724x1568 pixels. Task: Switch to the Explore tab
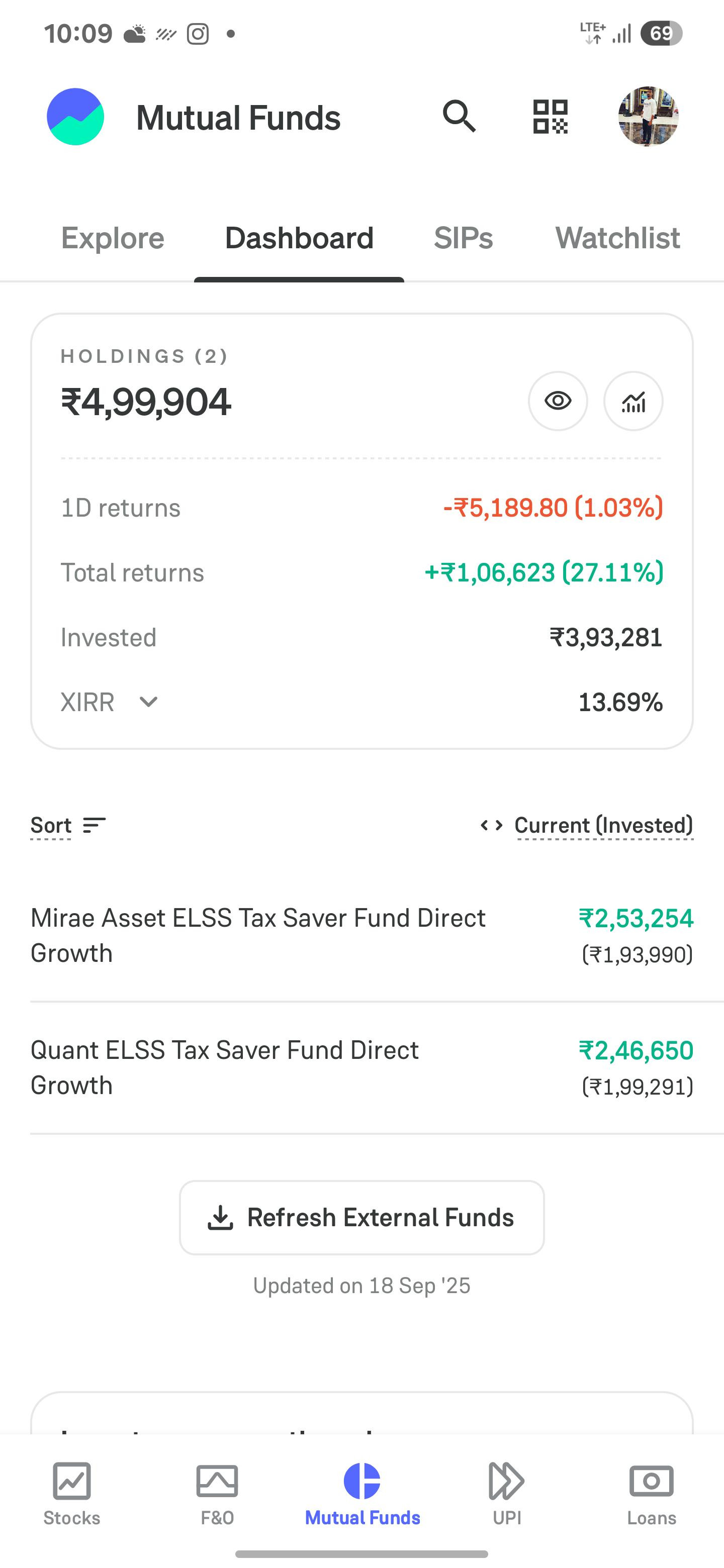point(113,237)
